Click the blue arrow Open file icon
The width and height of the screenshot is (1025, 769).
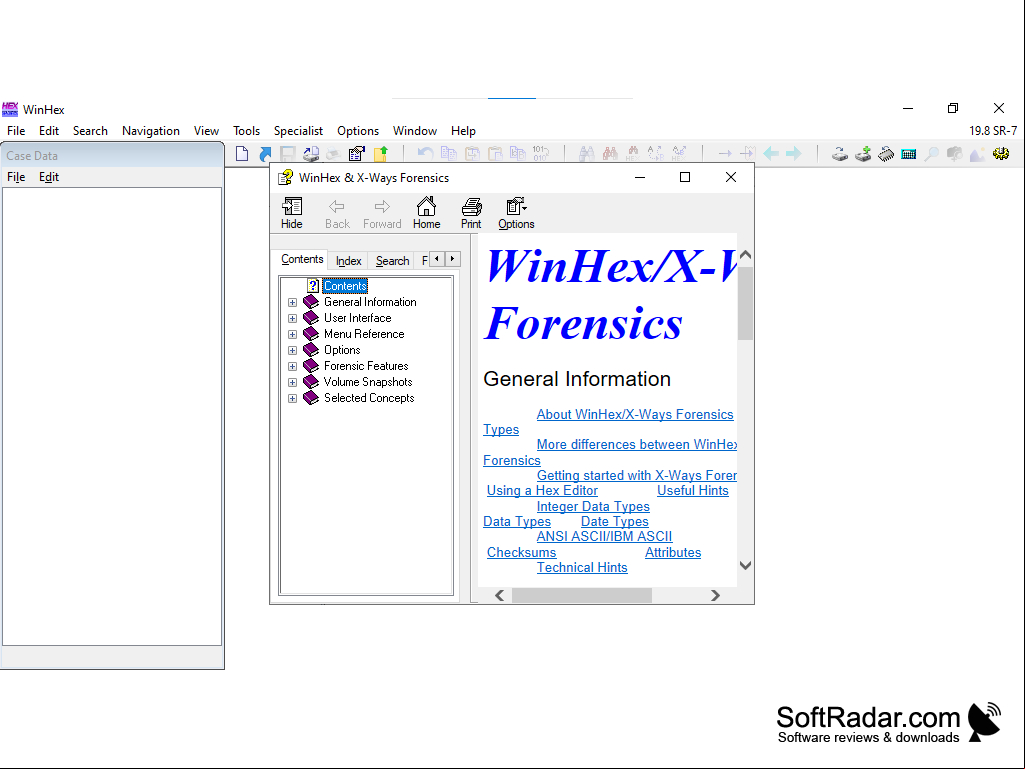pyautogui.click(x=265, y=154)
